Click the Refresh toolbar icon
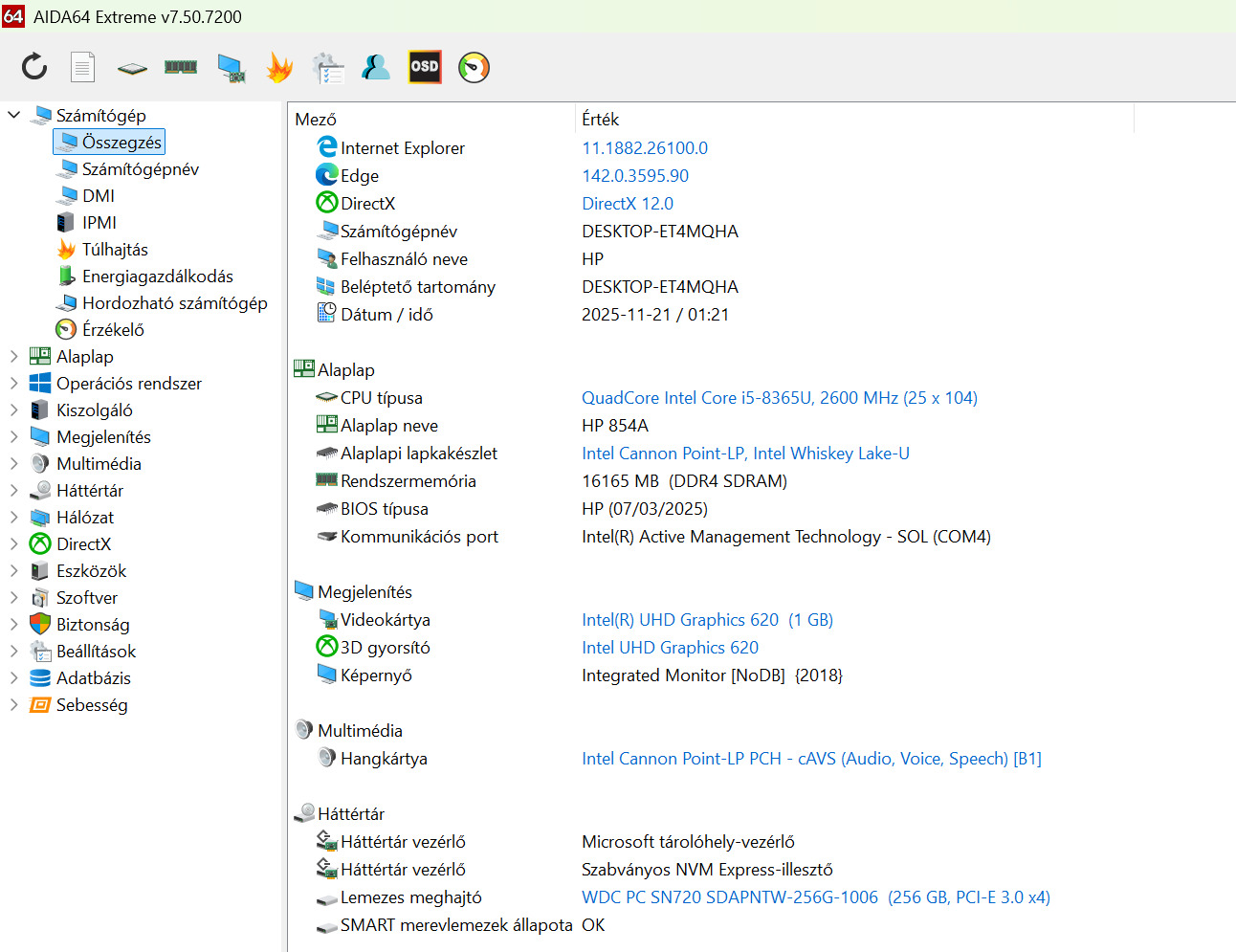Viewport: 1236px width, 952px height. [x=34, y=67]
